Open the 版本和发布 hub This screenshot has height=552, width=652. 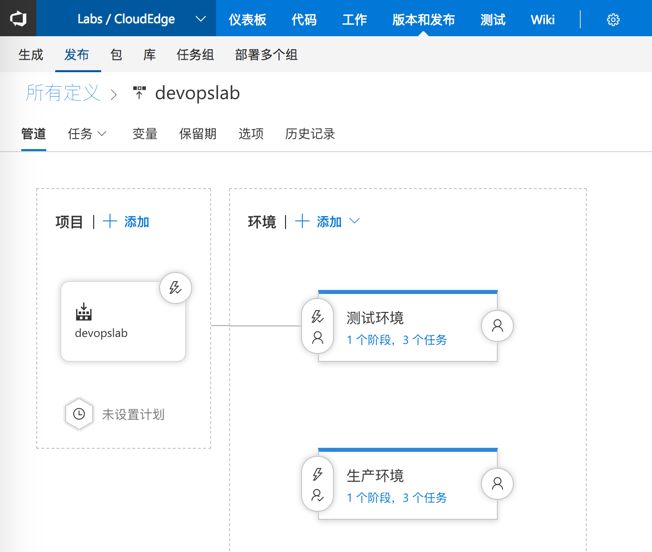(x=423, y=19)
